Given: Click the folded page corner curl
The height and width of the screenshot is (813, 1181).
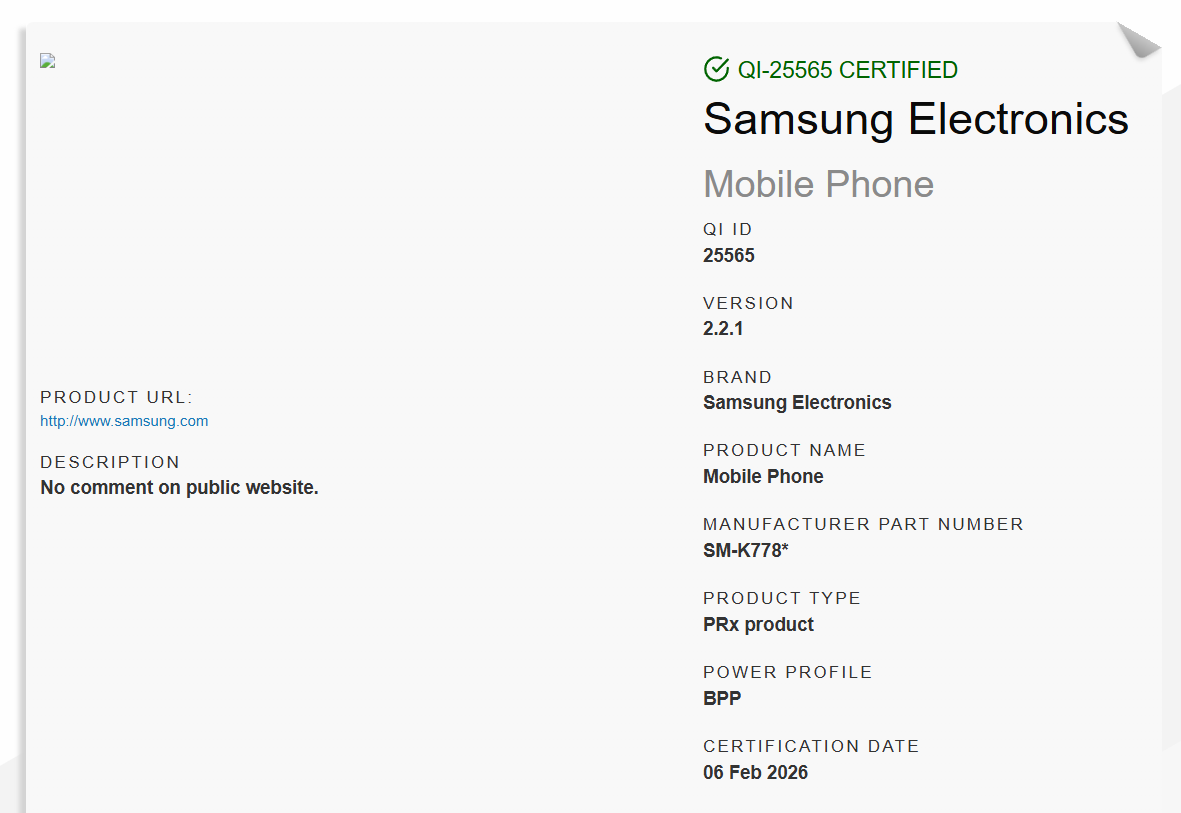Looking at the screenshot, I should [1137, 41].
